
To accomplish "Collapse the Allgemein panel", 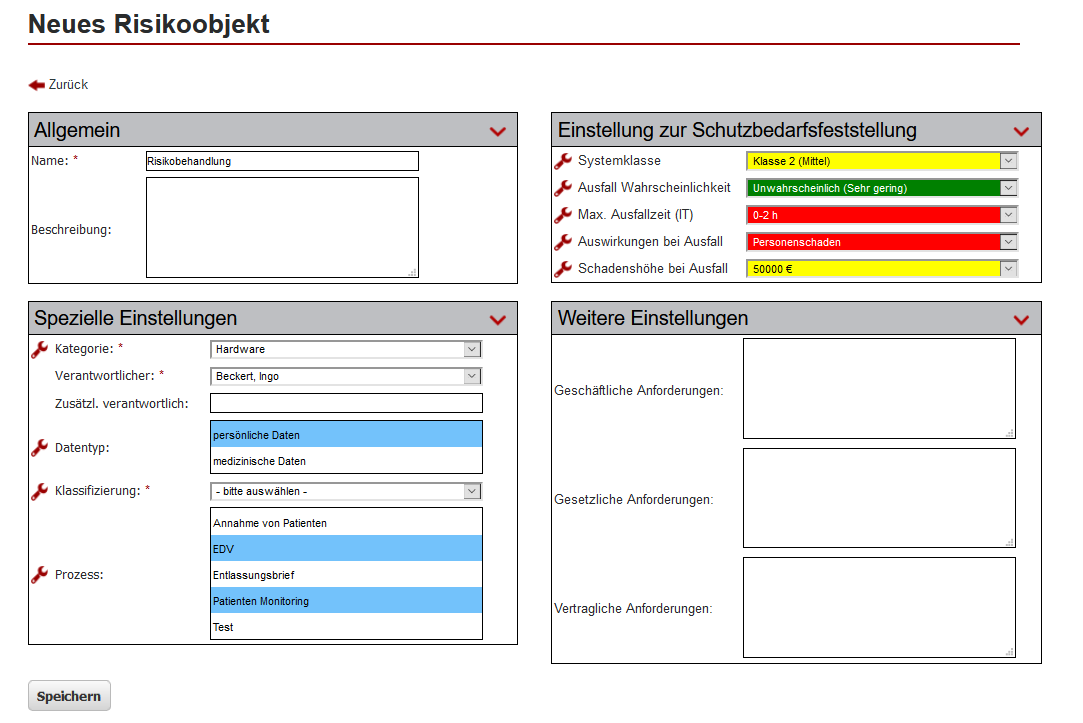I will [x=497, y=130].
